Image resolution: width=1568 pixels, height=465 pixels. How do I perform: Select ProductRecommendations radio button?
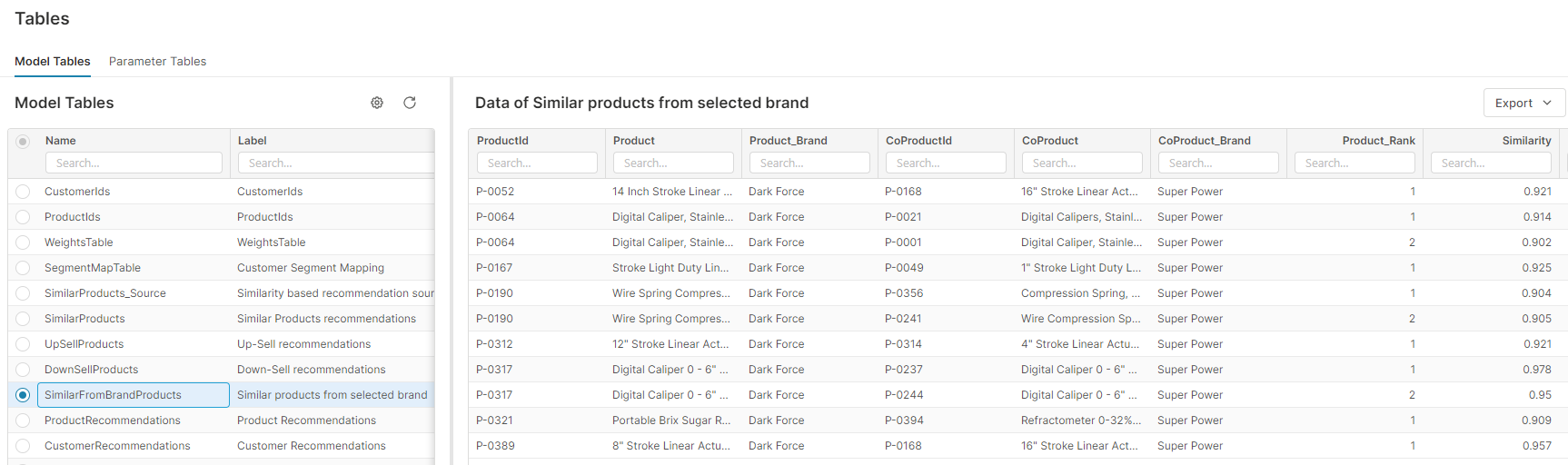point(23,420)
